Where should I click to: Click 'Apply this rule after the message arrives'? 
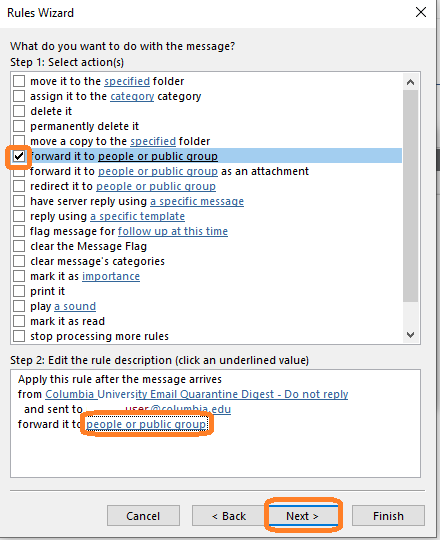[120, 379]
